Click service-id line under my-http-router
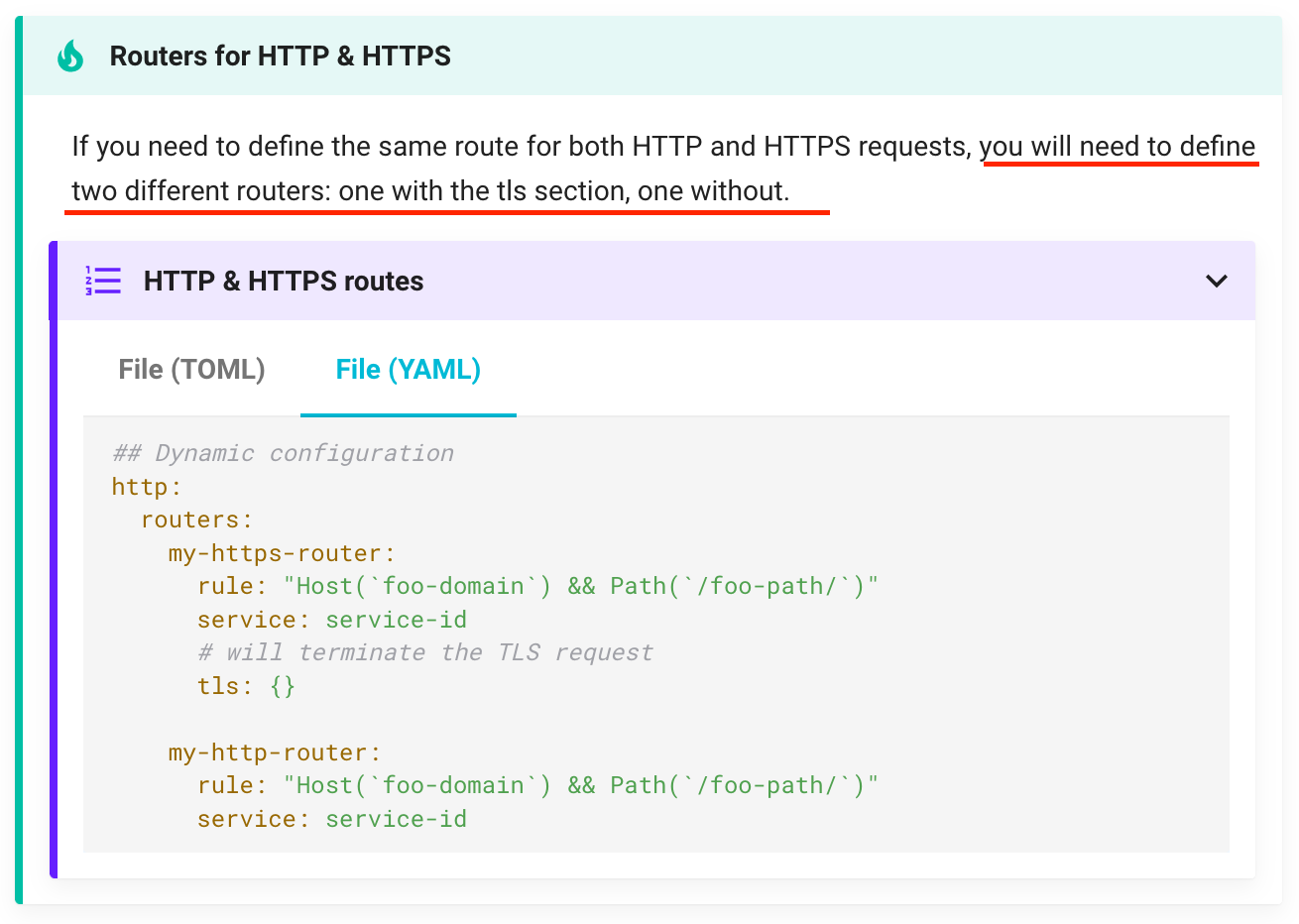This screenshot has width=1299, height=924. (332, 819)
